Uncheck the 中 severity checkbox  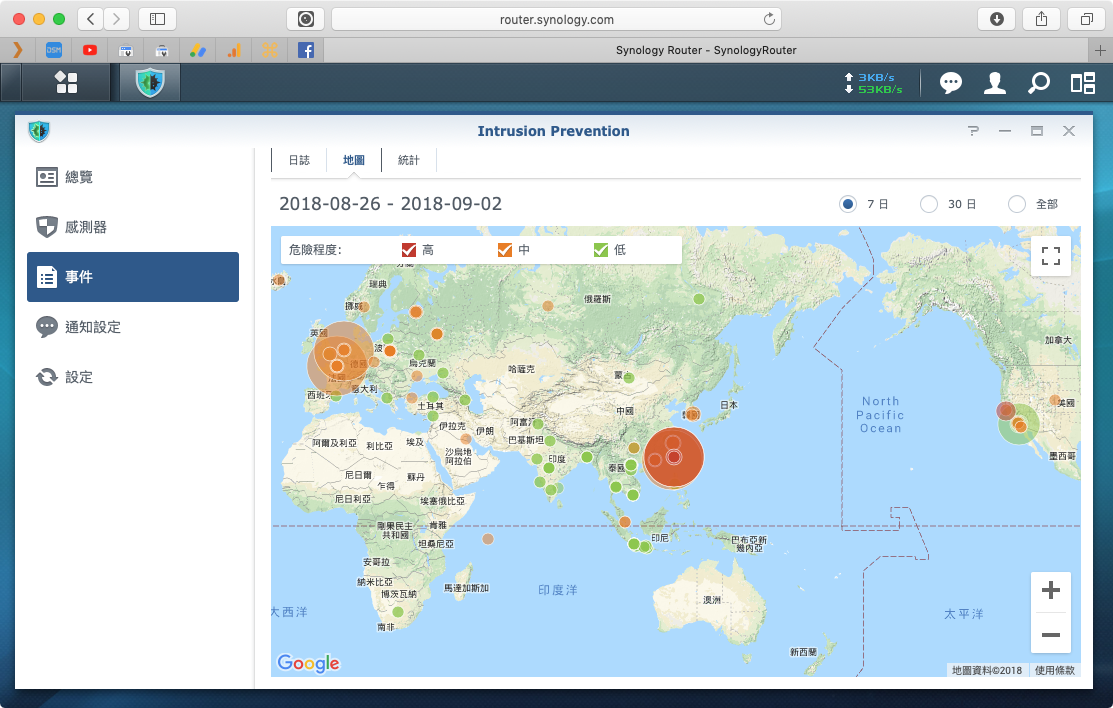tap(505, 250)
